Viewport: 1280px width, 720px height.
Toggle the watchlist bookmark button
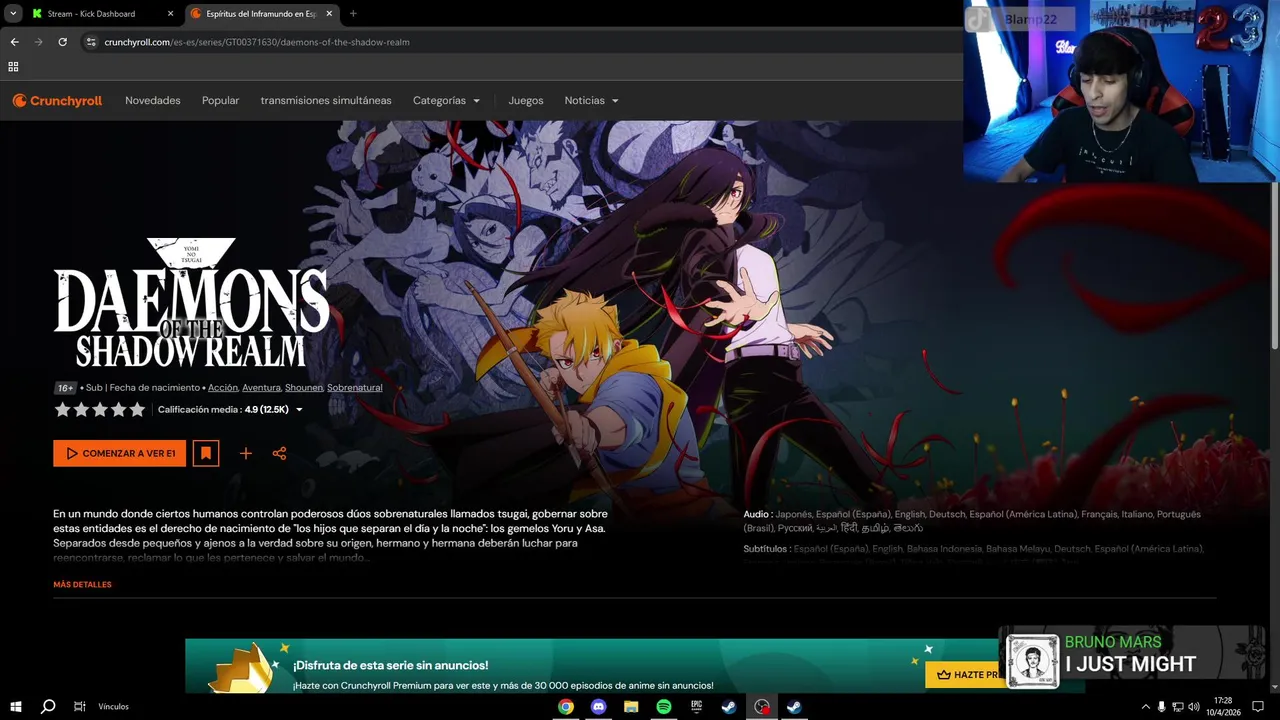(x=206, y=453)
